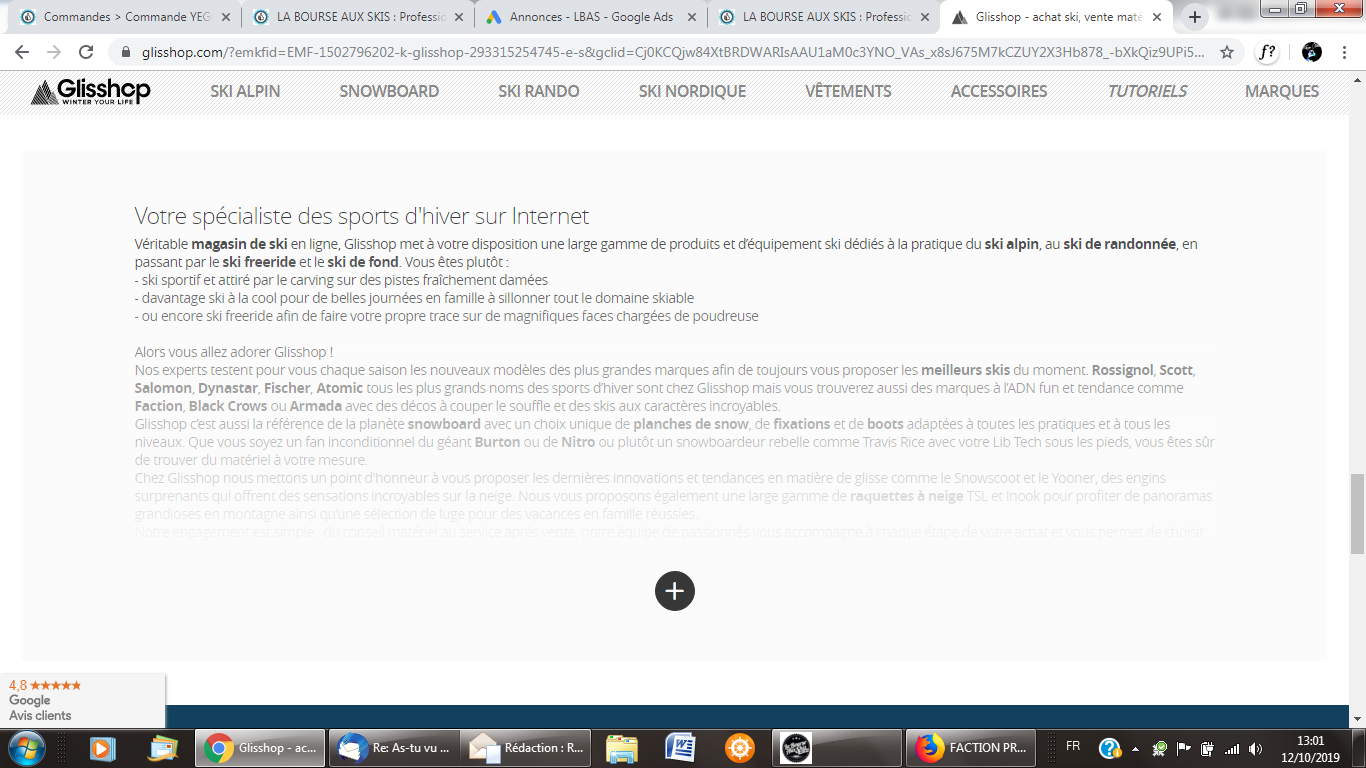Image resolution: width=1366 pixels, height=768 pixels.
Task: Go back to the previous page
Action: tap(22, 53)
